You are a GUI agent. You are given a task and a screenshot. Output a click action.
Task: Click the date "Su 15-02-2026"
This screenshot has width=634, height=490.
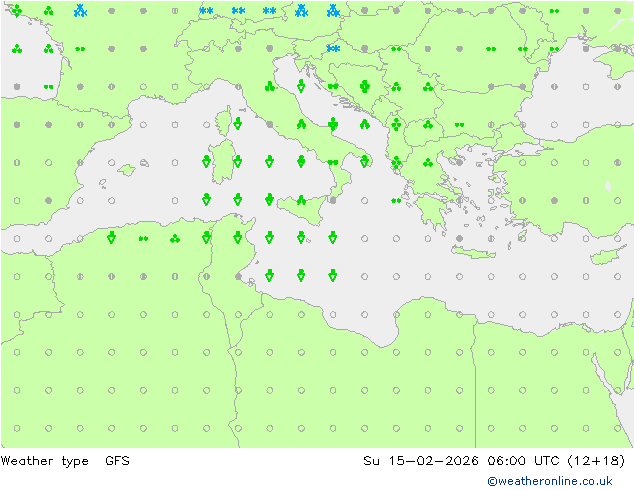[421, 460]
